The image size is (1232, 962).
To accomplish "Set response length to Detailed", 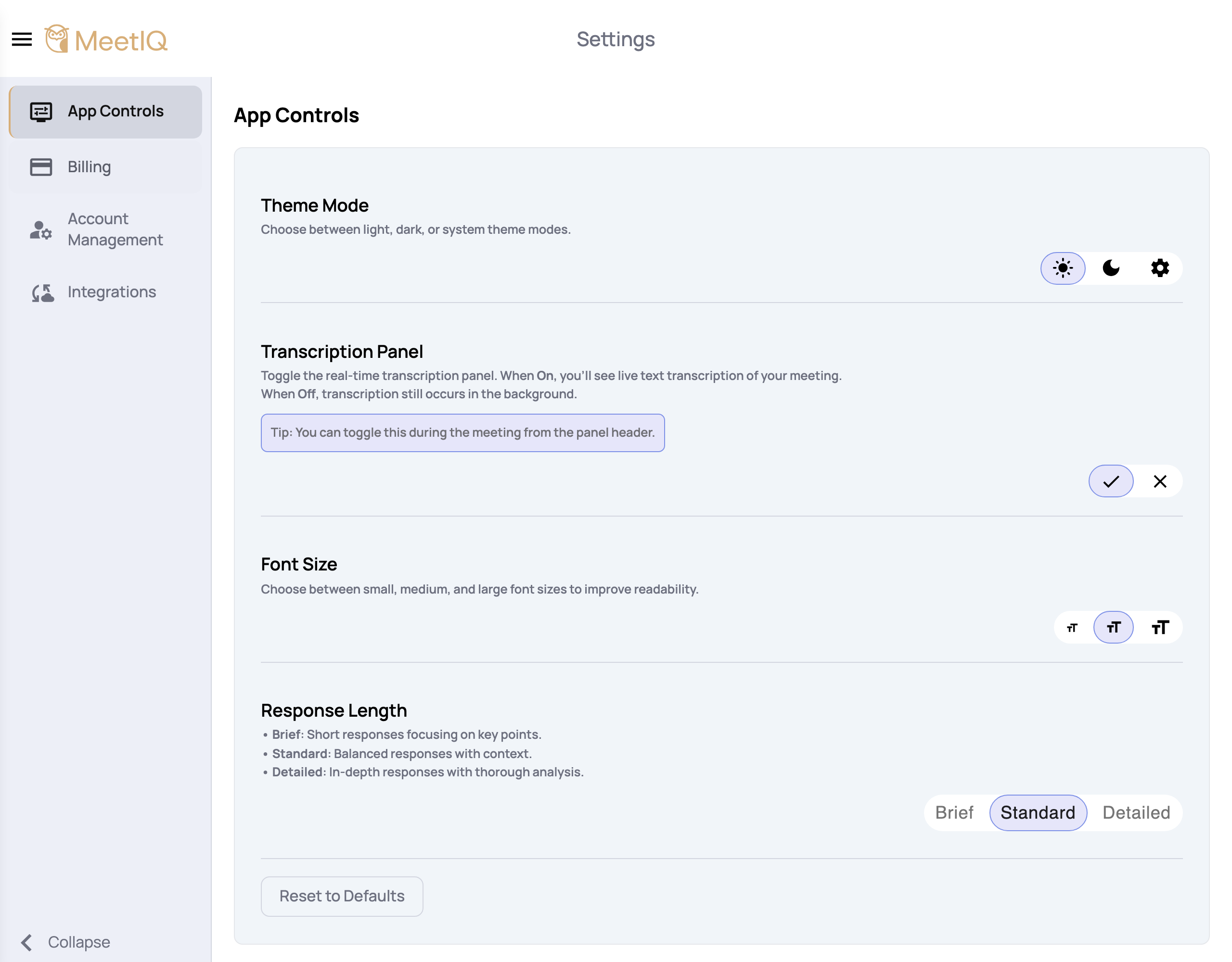I will point(1136,812).
